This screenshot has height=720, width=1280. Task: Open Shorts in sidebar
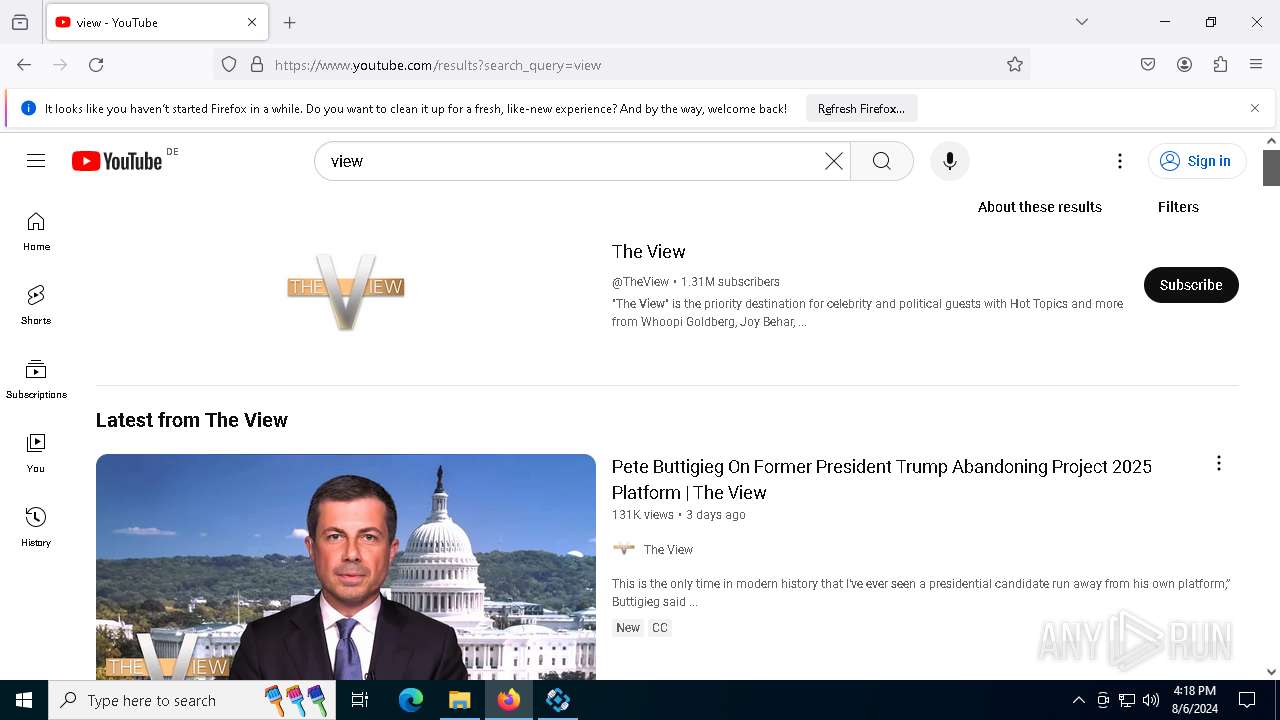[36, 305]
